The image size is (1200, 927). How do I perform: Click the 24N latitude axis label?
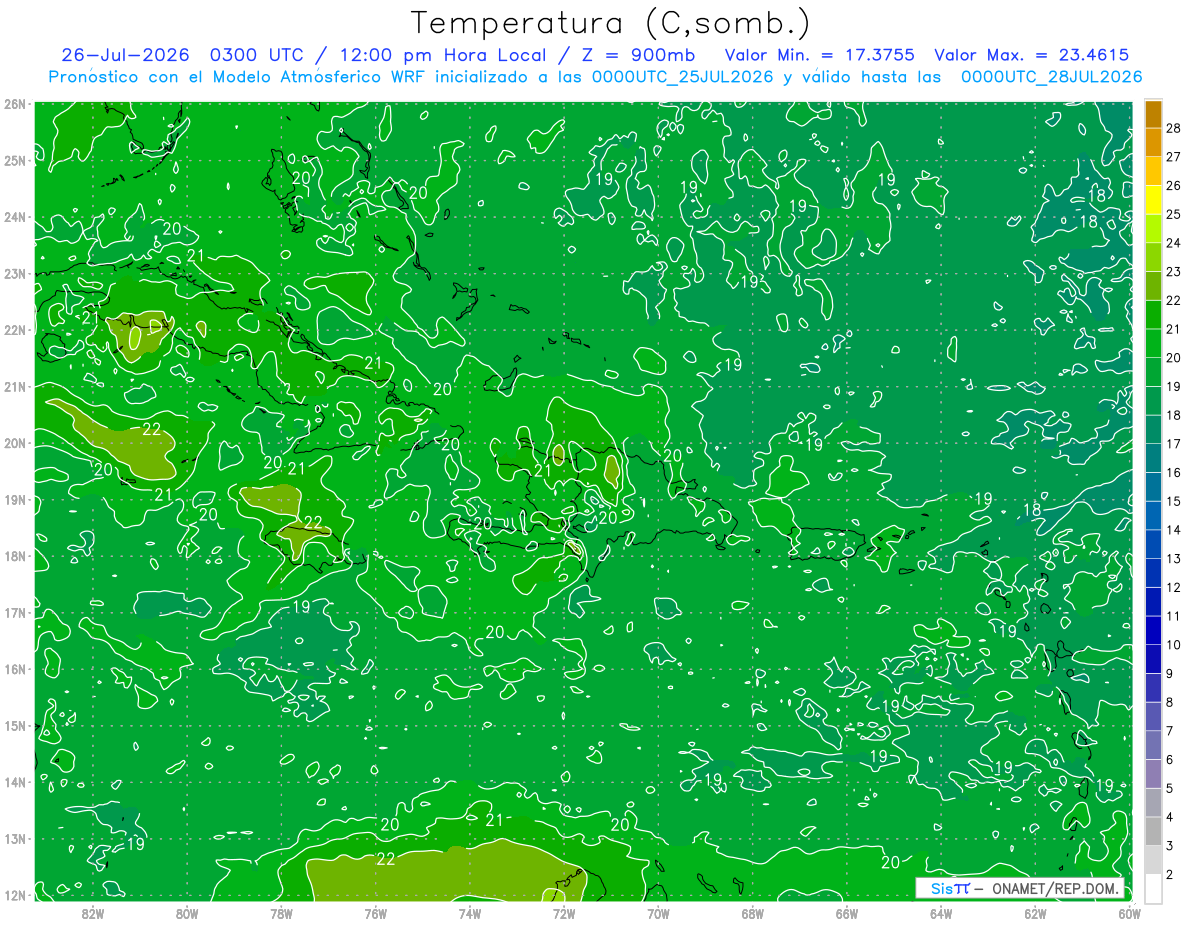click(14, 217)
